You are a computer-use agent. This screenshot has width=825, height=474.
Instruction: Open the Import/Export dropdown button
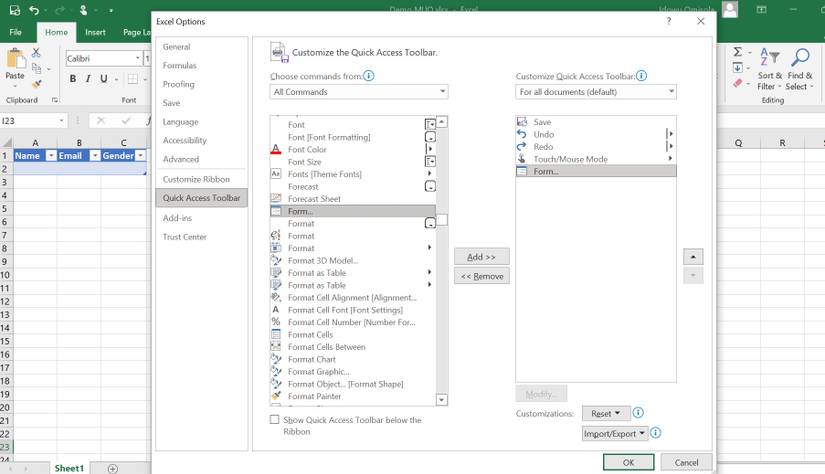[615, 433]
